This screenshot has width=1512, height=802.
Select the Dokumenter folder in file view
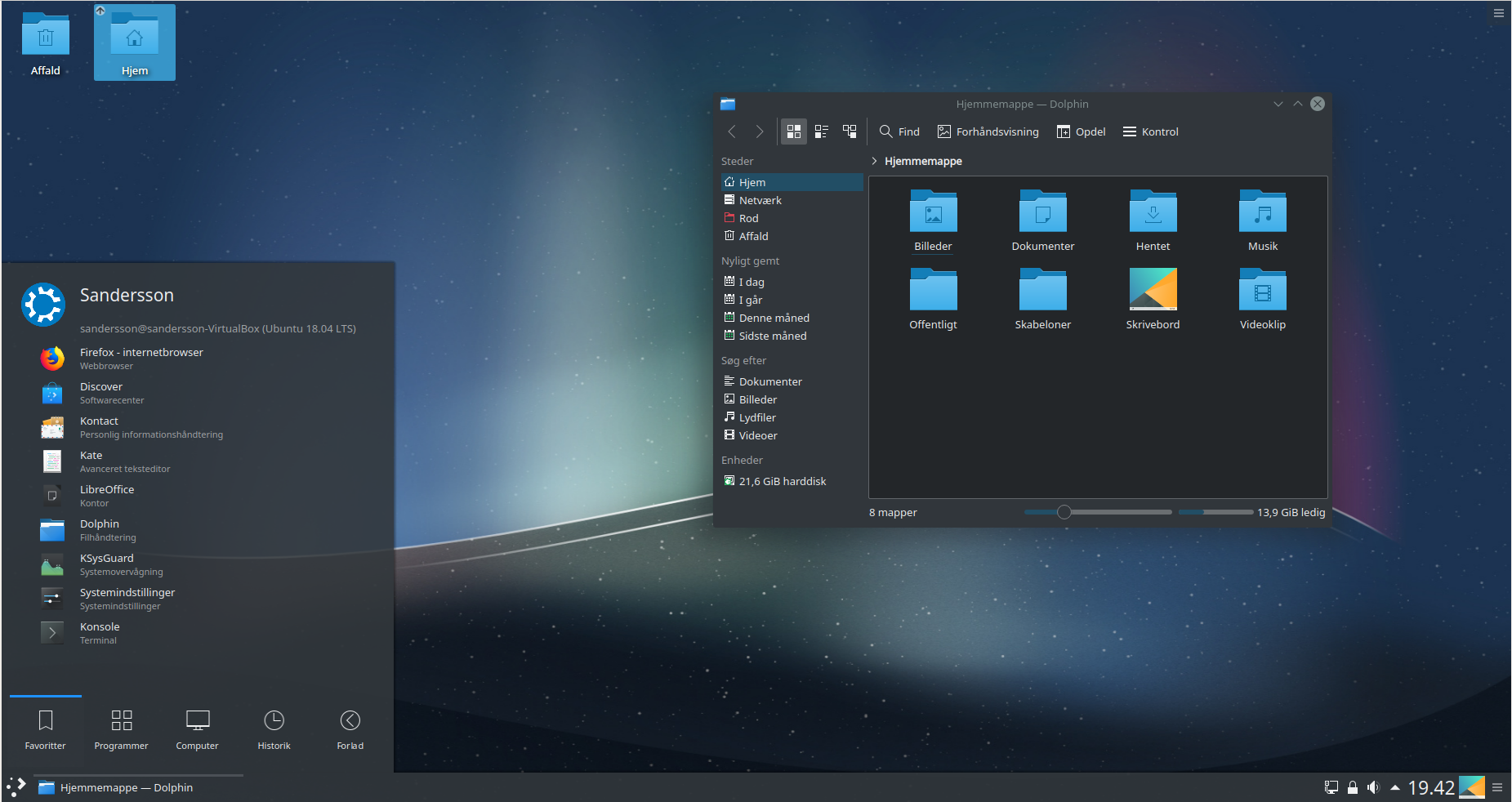pos(1043,221)
